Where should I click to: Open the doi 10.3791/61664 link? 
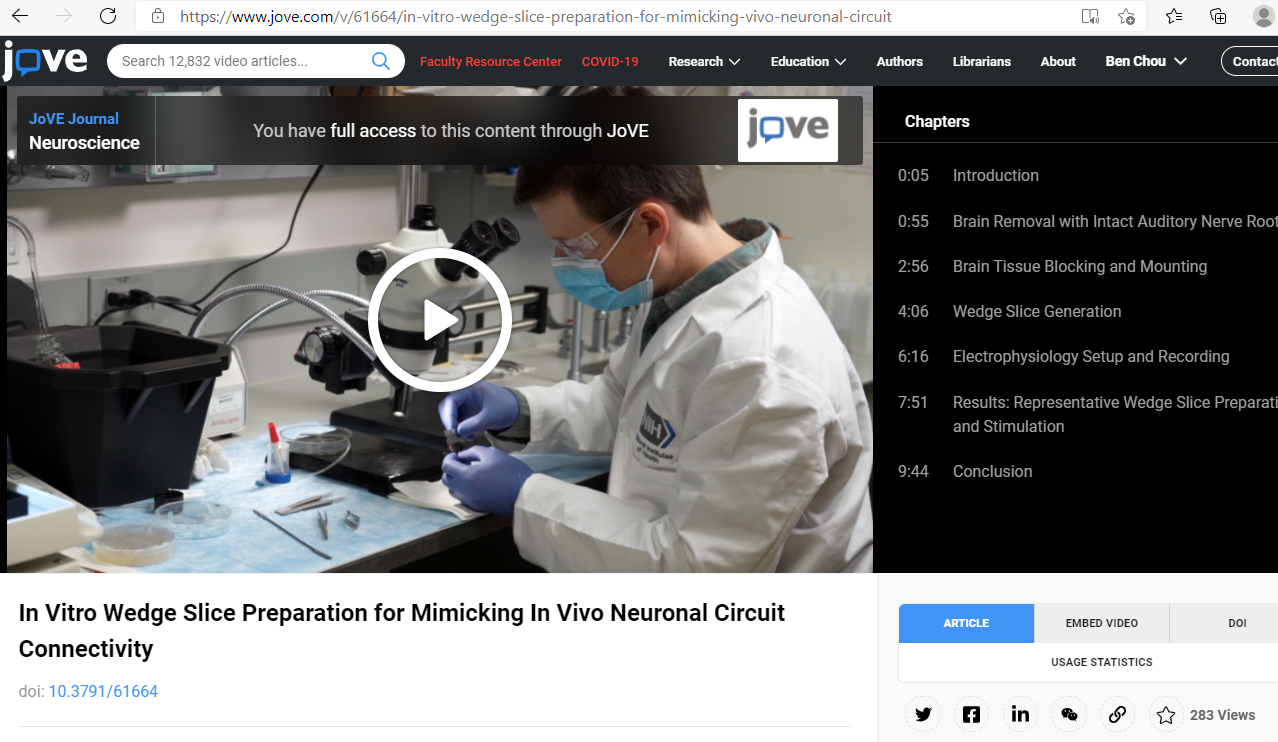[x=103, y=691]
